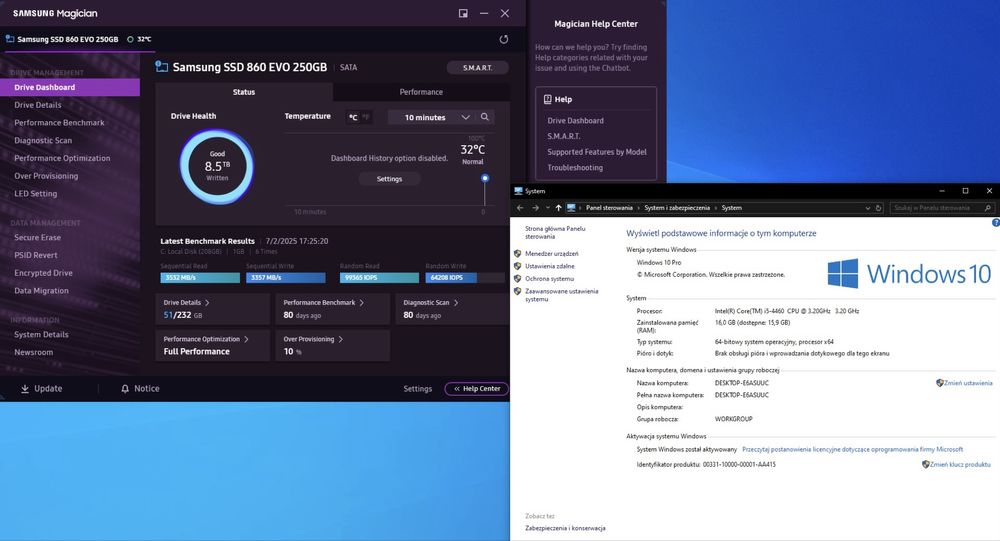This screenshot has width=1000, height=541.
Task: Open the Supported Features by Model help link
Action: click(x=597, y=152)
